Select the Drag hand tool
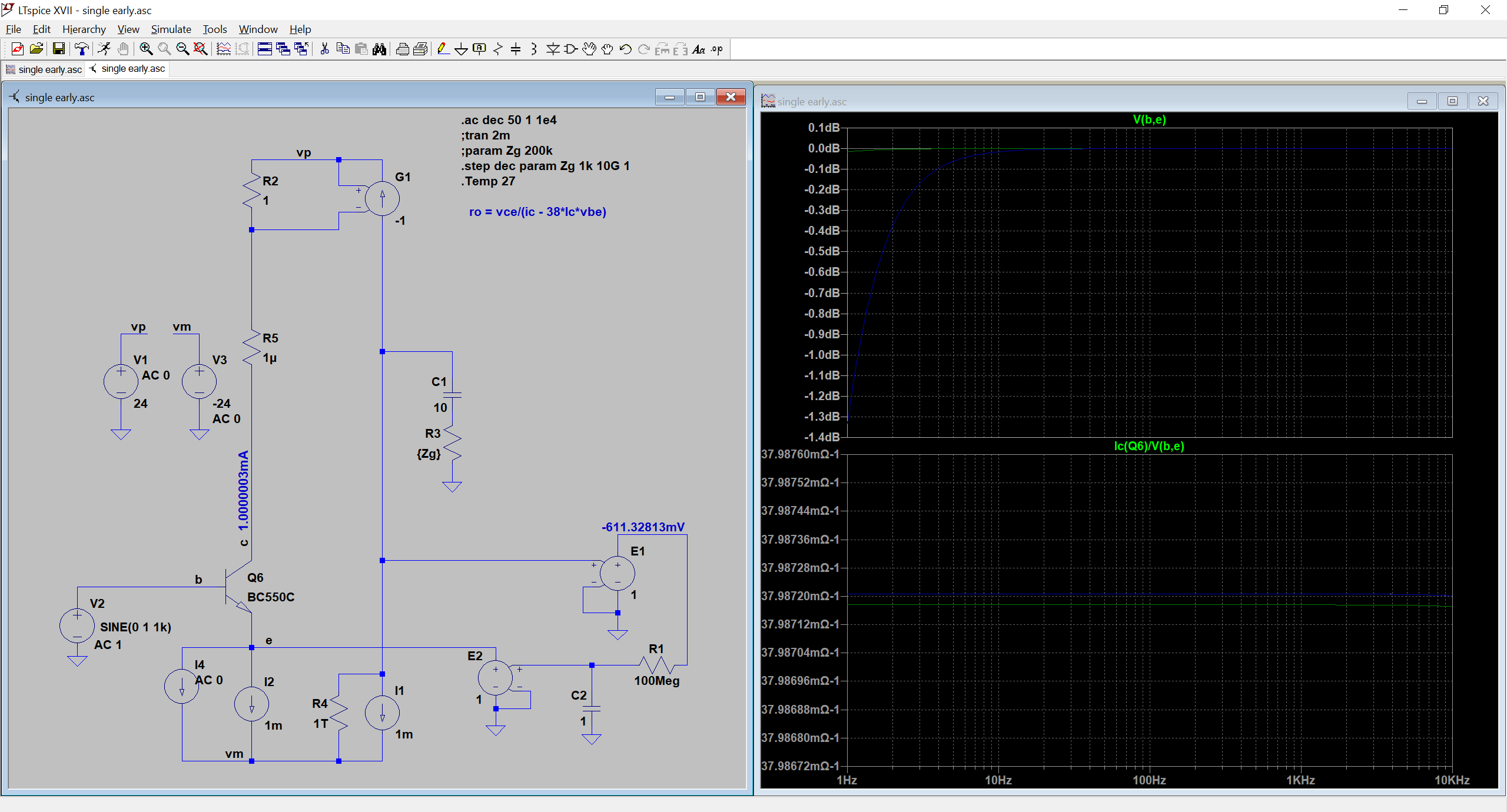This screenshot has height=812, width=1507. pyautogui.click(x=608, y=49)
